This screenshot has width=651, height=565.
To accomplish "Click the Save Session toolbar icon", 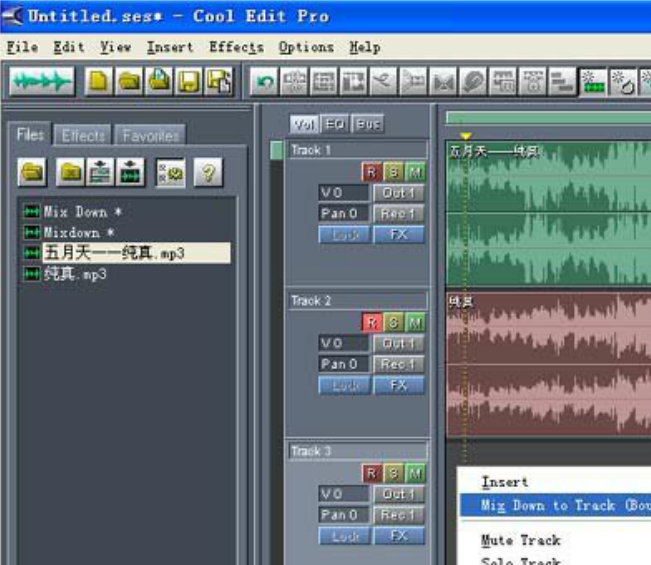I will 187,81.
